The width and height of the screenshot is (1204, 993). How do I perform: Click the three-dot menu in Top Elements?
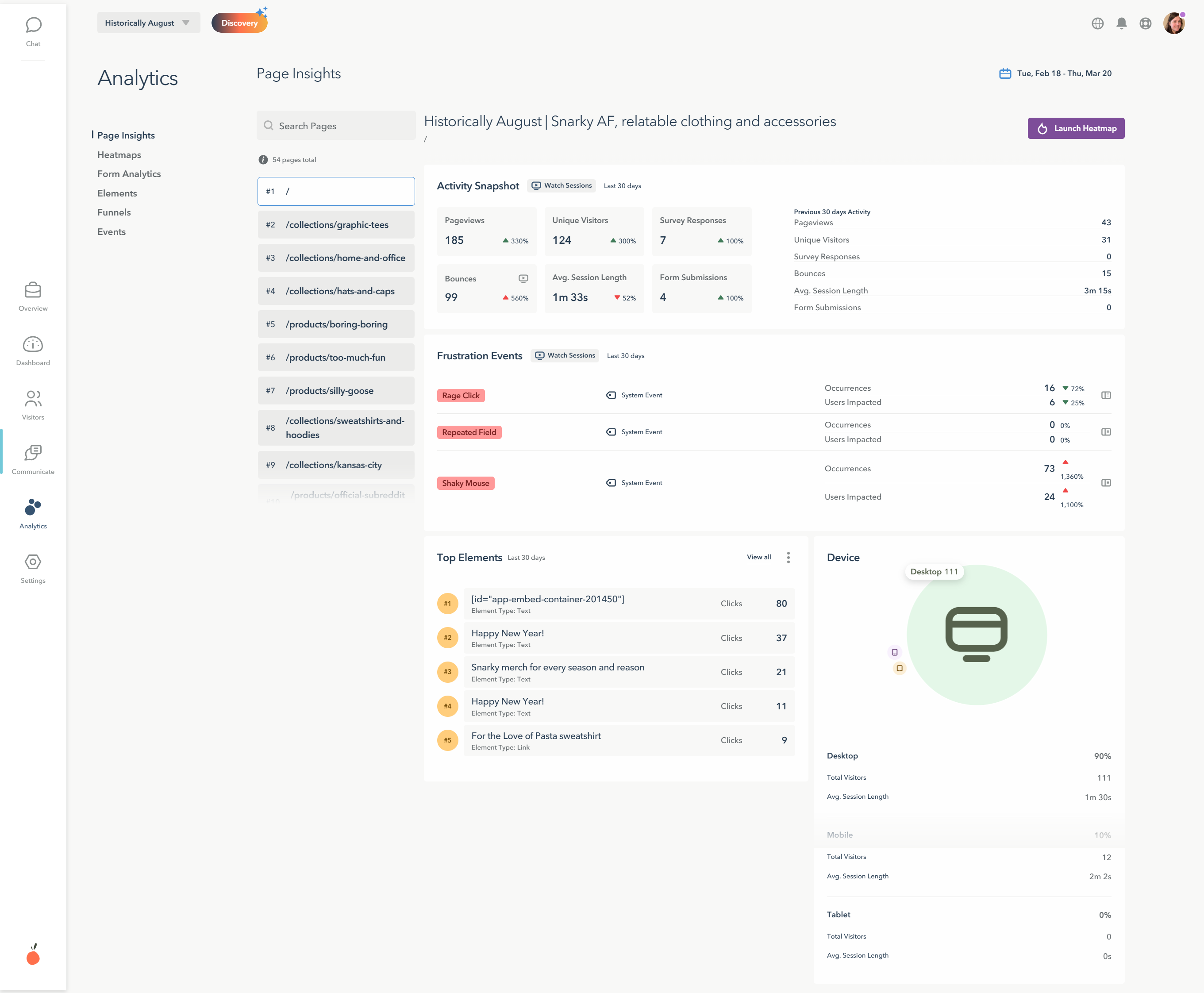tap(788, 558)
